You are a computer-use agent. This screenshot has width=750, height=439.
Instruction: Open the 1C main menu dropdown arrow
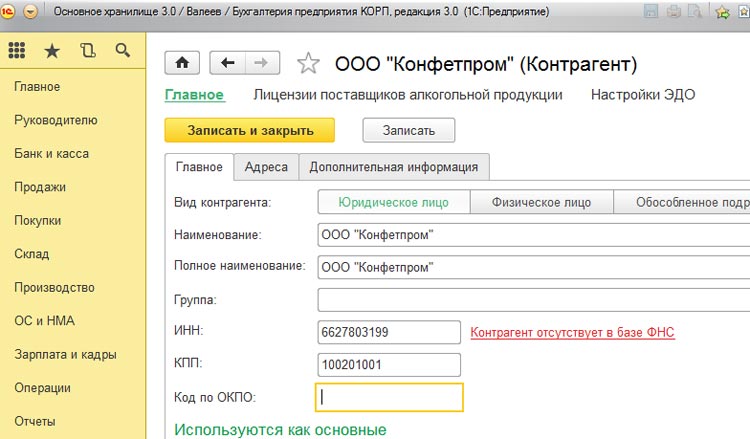coord(31,12)
